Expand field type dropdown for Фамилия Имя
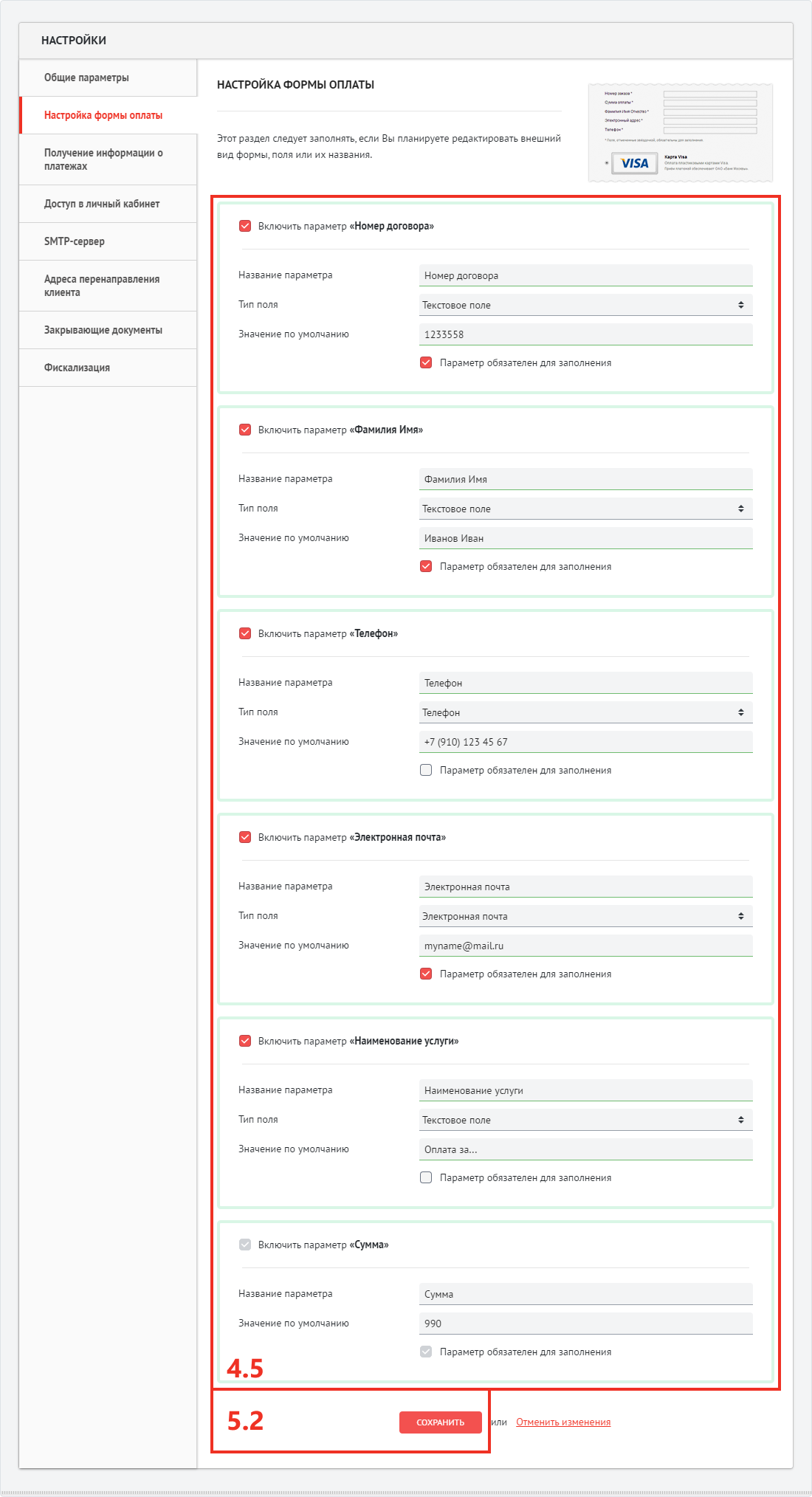 pyautogui.click(x=585, y=509)
